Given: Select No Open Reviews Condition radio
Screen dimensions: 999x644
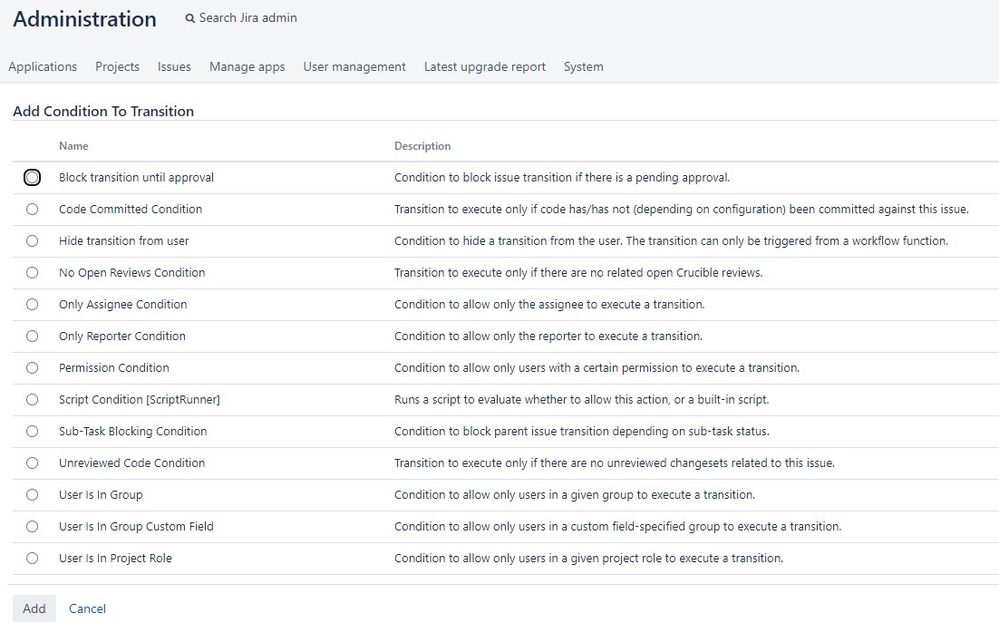Looking at the screenshot, I should coord(33,273).
